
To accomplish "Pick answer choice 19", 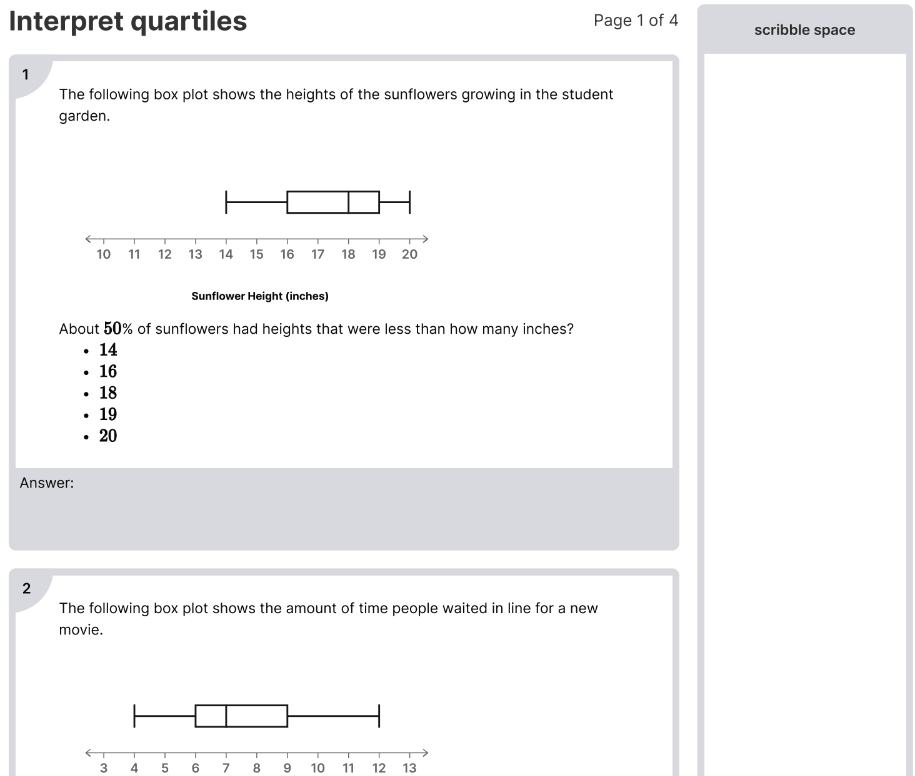I will 108,415.
